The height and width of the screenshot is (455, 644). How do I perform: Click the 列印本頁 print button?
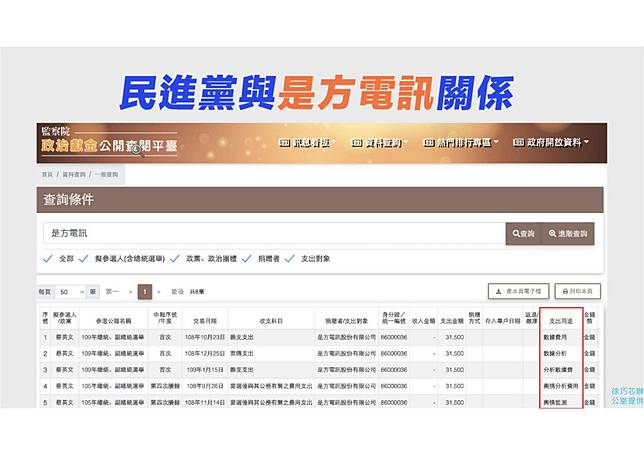pyautogui.click(x=577, y=291)
